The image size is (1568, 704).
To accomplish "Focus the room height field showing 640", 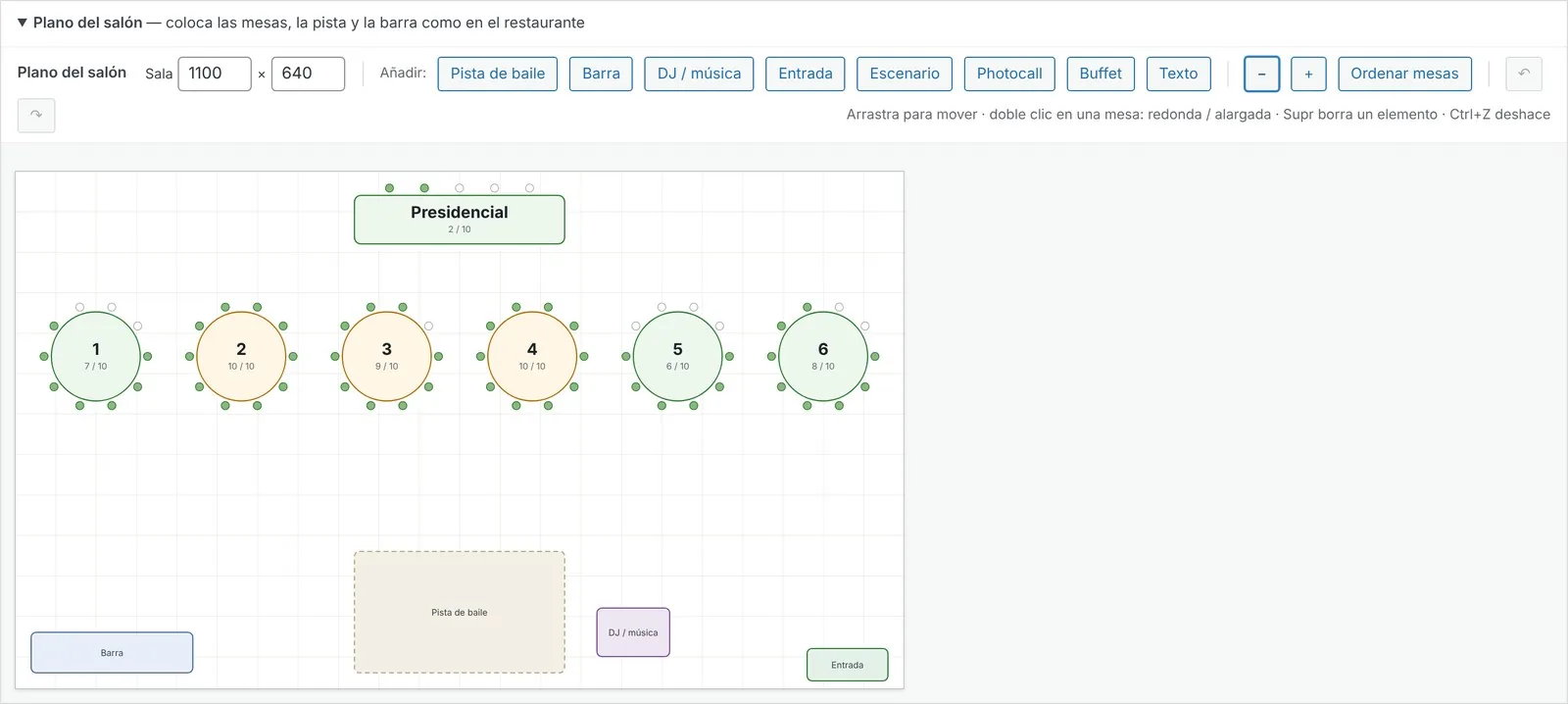I will (x=308, y=74).
